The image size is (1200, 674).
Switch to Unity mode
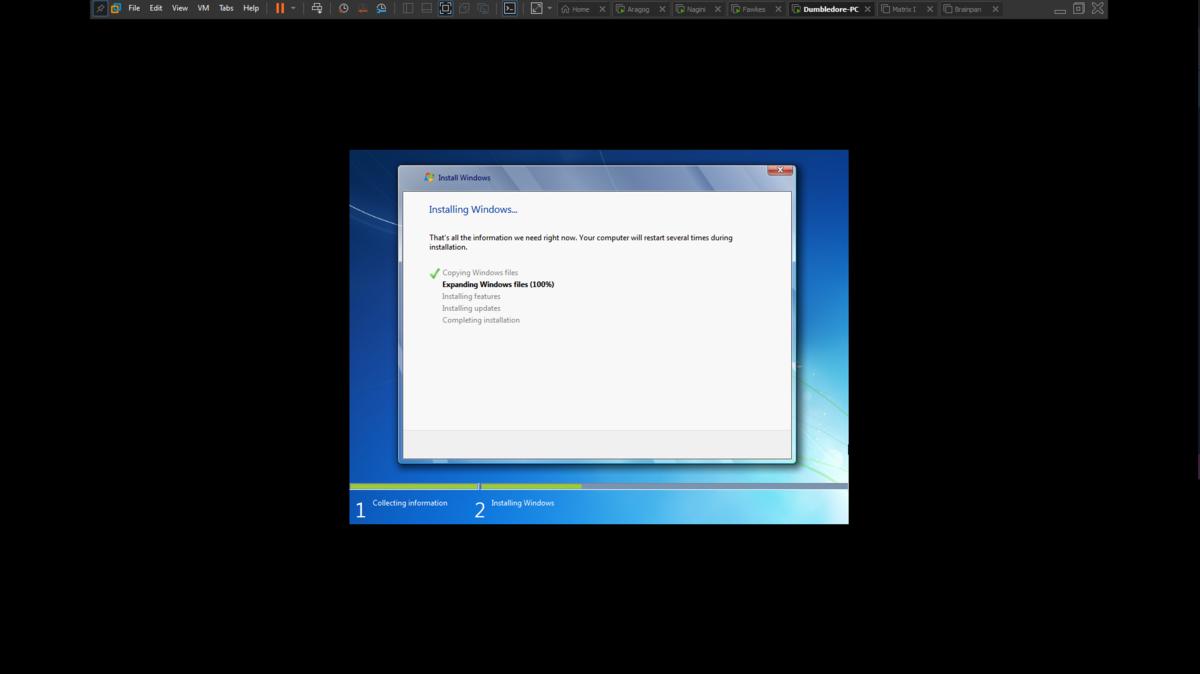pyautogui.click(x=465, y=8)
